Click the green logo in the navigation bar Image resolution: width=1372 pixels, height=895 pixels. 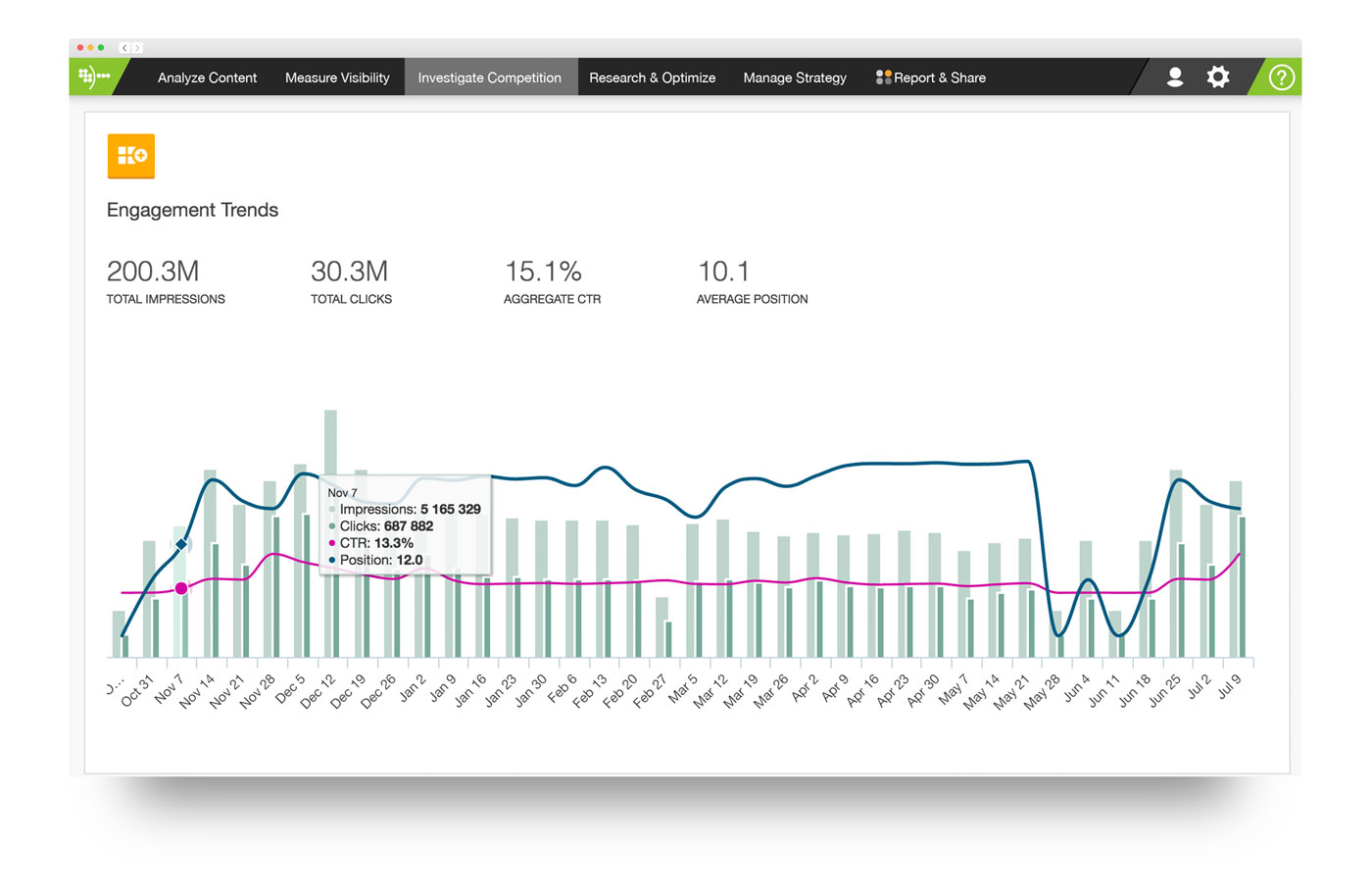pos(94,76)
